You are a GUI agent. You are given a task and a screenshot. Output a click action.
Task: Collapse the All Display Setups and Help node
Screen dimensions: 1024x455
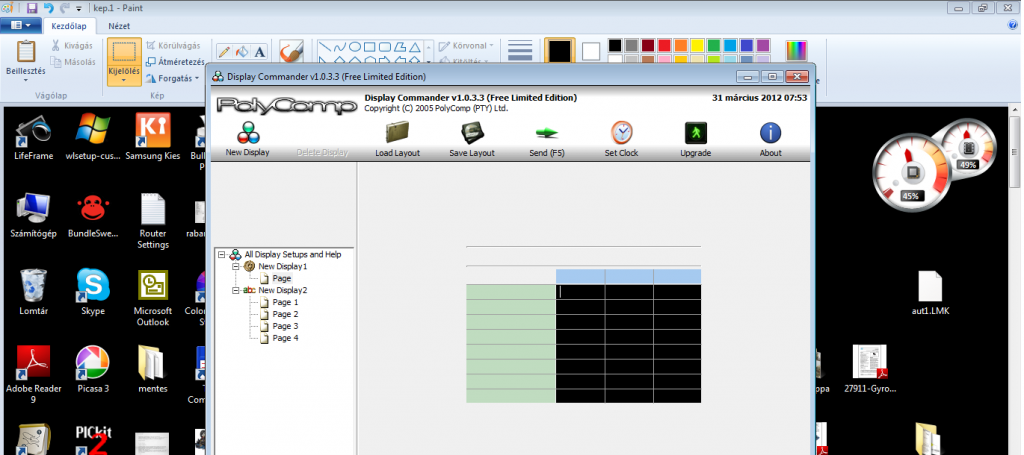click(x=223, y=255)
